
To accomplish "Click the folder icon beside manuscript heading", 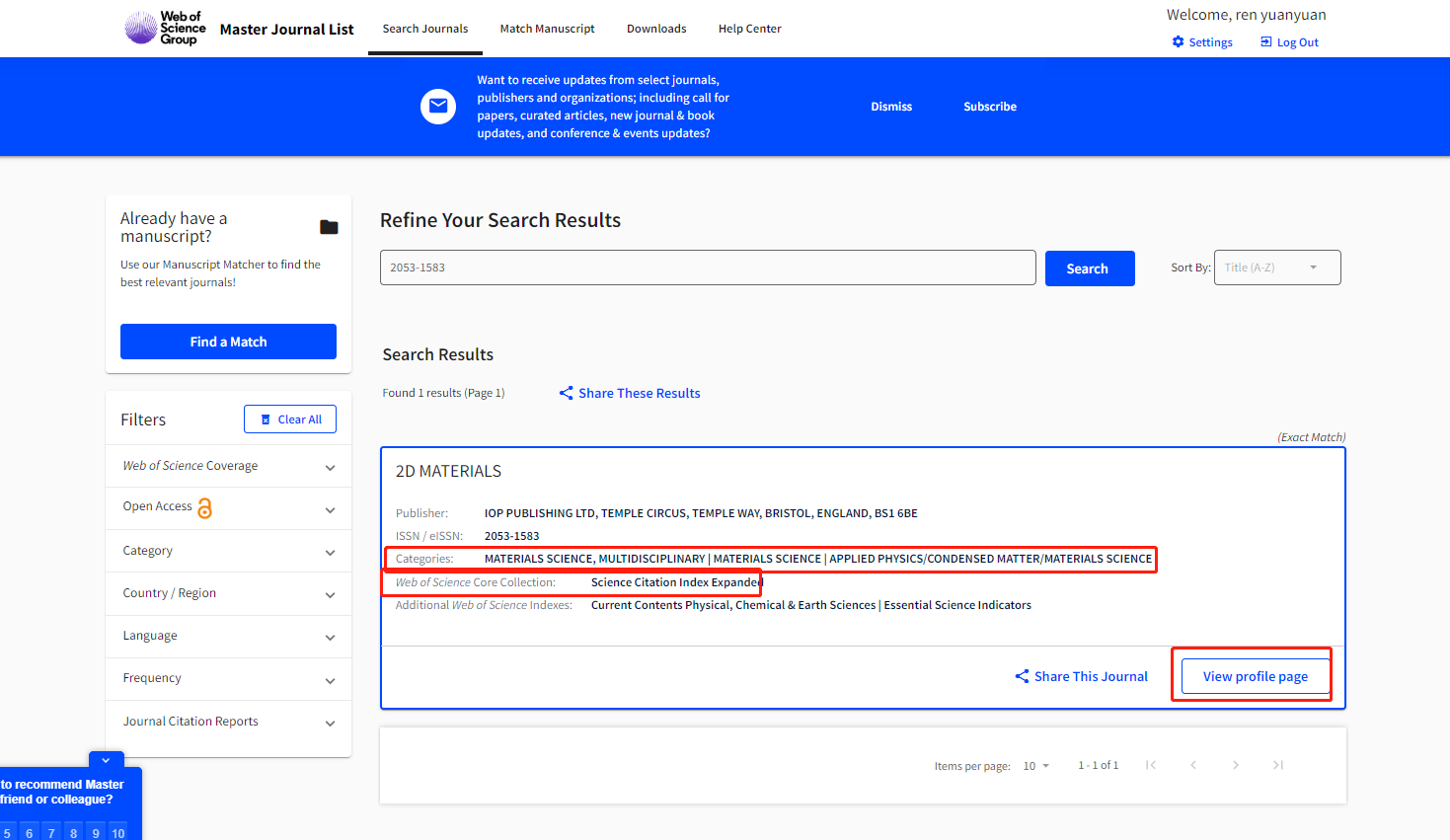I will (x=329, y=227).
